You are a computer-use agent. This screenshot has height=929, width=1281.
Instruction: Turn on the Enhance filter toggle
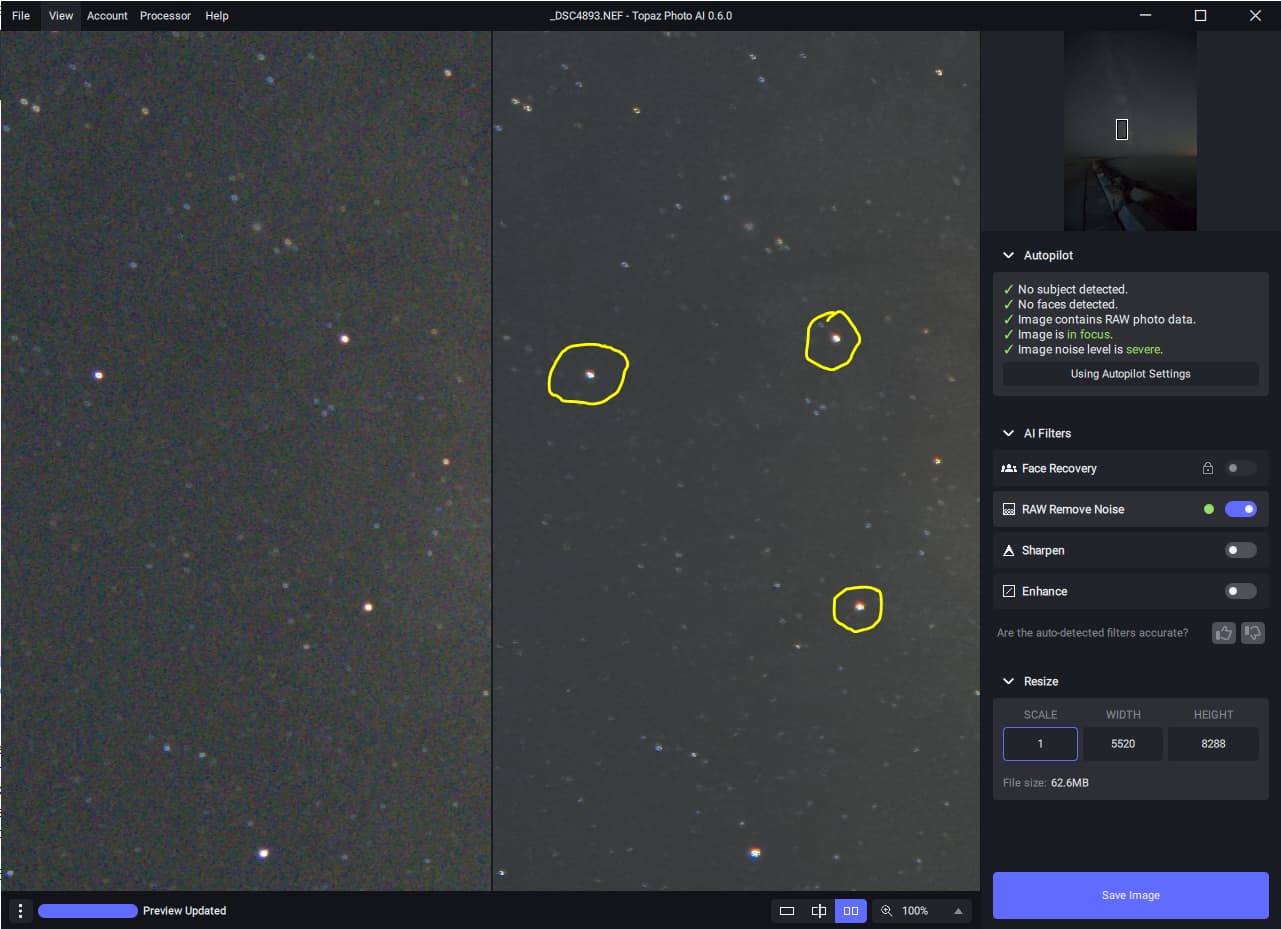pos(1240,591)
